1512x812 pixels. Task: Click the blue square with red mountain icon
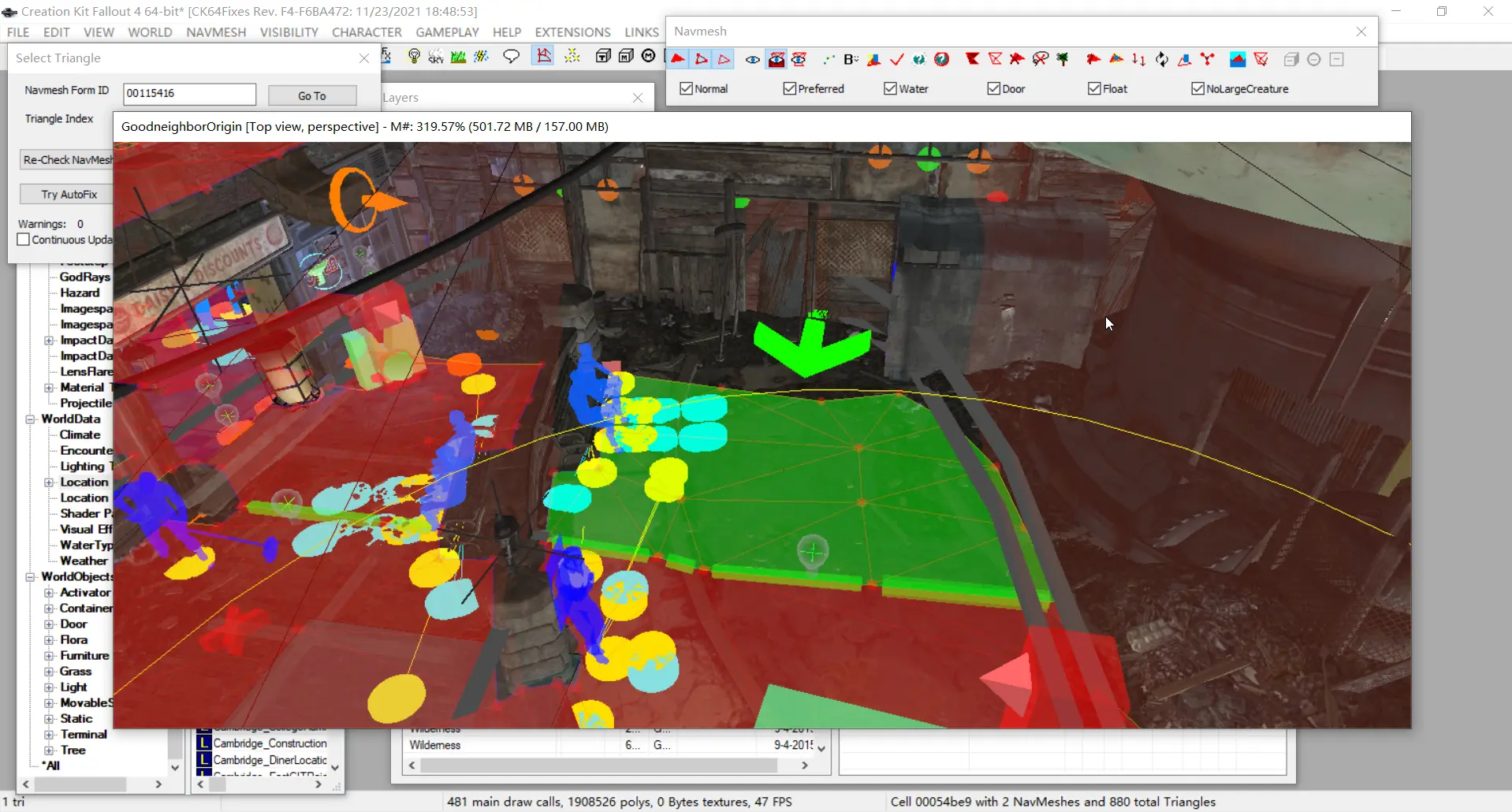click(x=1238, y=59)
